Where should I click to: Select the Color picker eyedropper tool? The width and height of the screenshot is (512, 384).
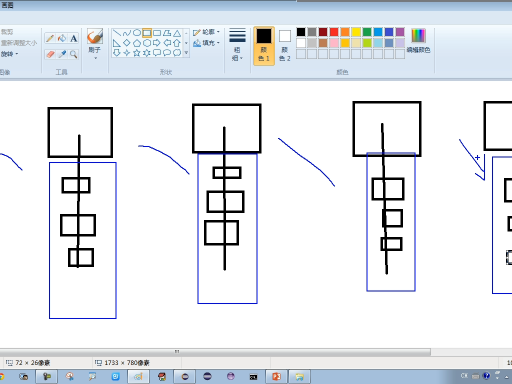pyautogui.click(x=62, y=54)
